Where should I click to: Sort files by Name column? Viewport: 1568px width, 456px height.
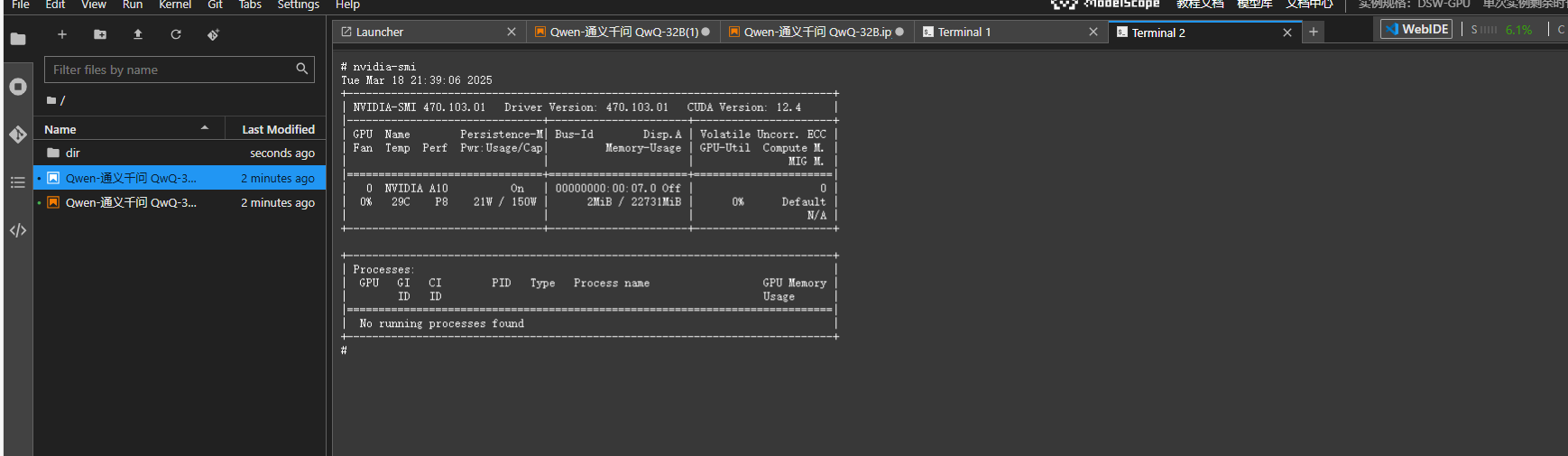(60, 129)
